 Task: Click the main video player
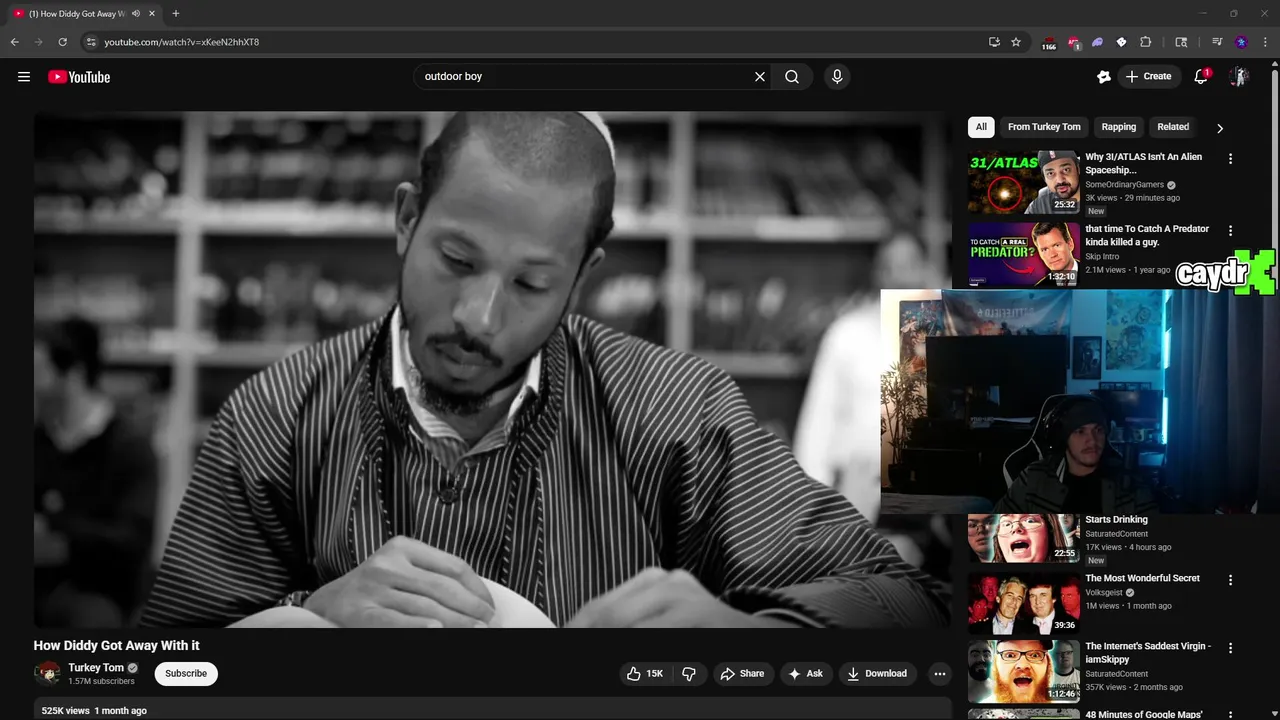pos(491,370)
